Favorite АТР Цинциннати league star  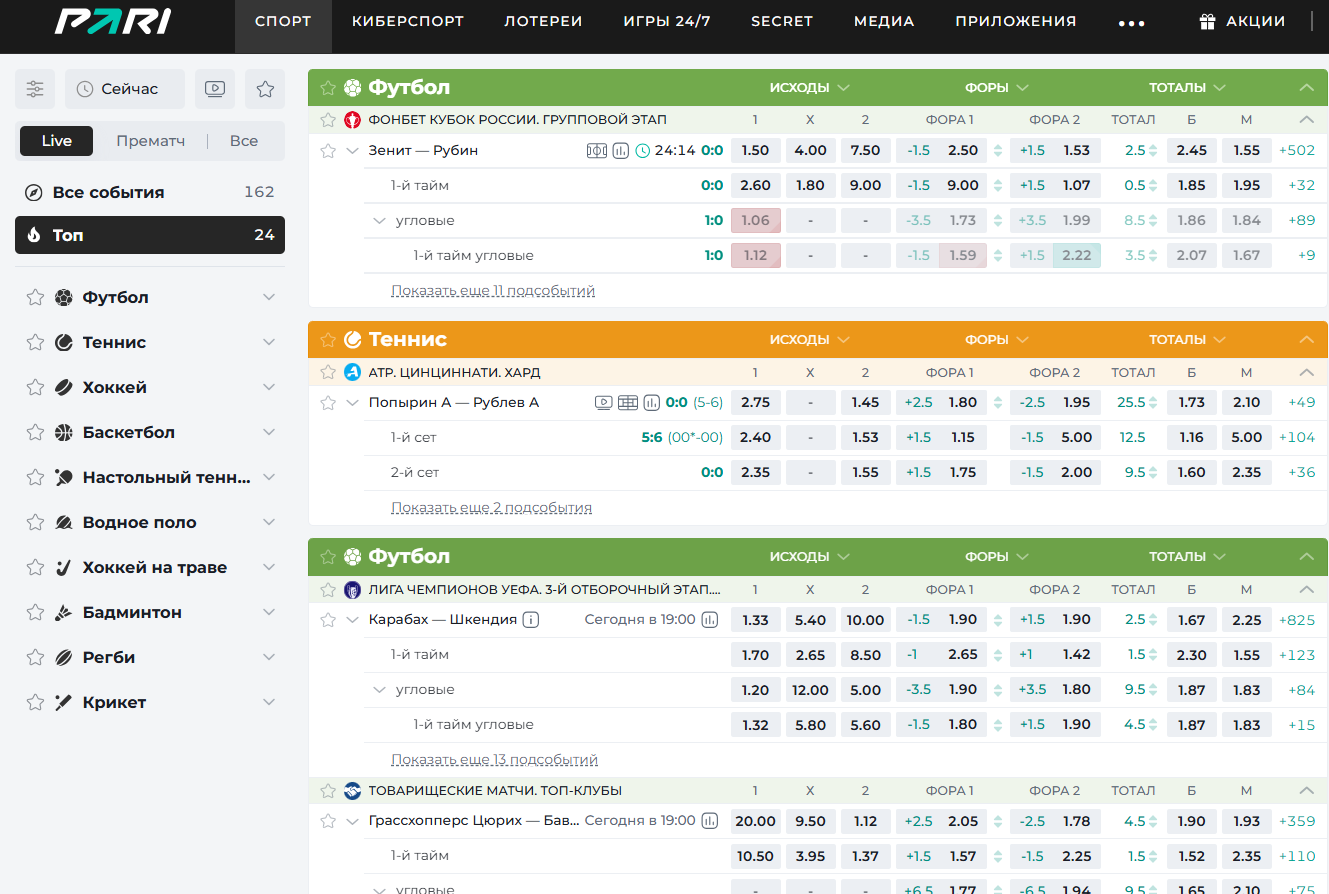[x=327, y=373]
